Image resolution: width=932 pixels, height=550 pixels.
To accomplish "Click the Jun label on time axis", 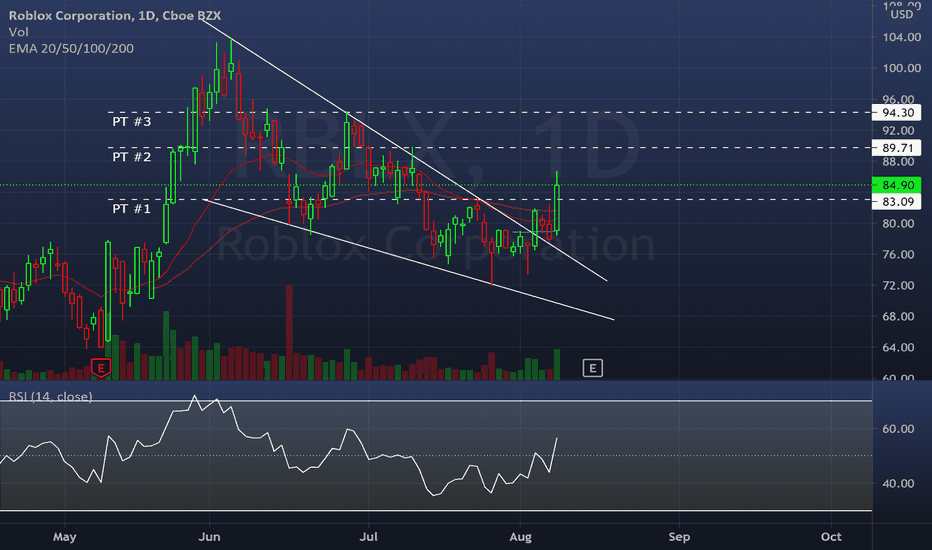I will coord(209,537).
